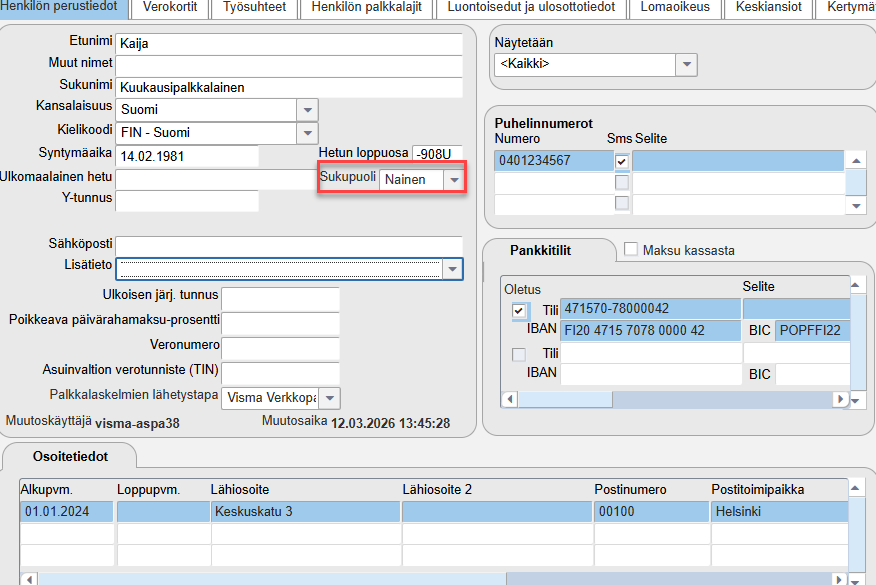Click the Ulkomaalainen hetu input field

pyautogui.click(x=216, y=180)
